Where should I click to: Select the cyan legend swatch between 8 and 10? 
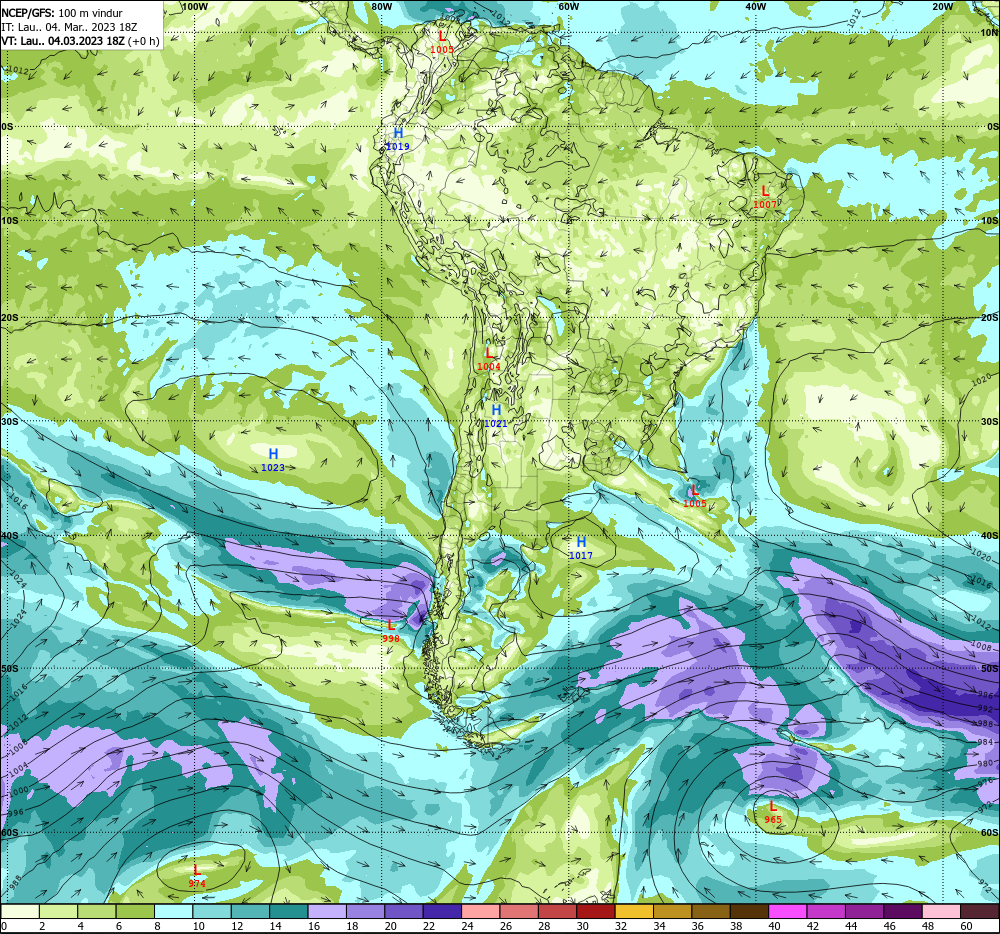[173, 912]
